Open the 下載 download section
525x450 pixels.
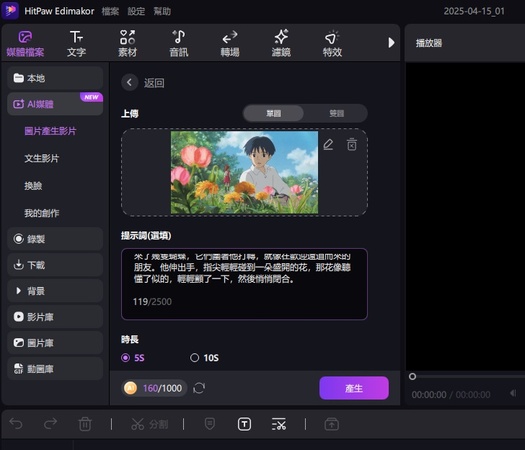point(55,265)
